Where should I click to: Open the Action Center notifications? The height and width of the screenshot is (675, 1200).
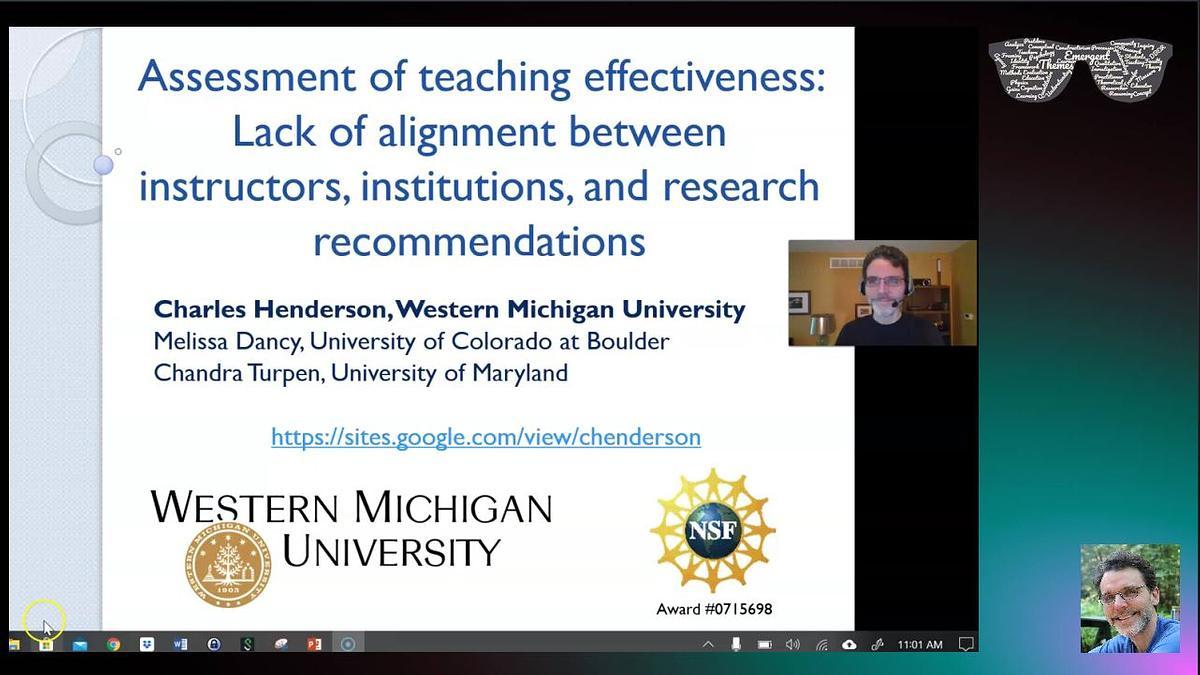[965, 645]
